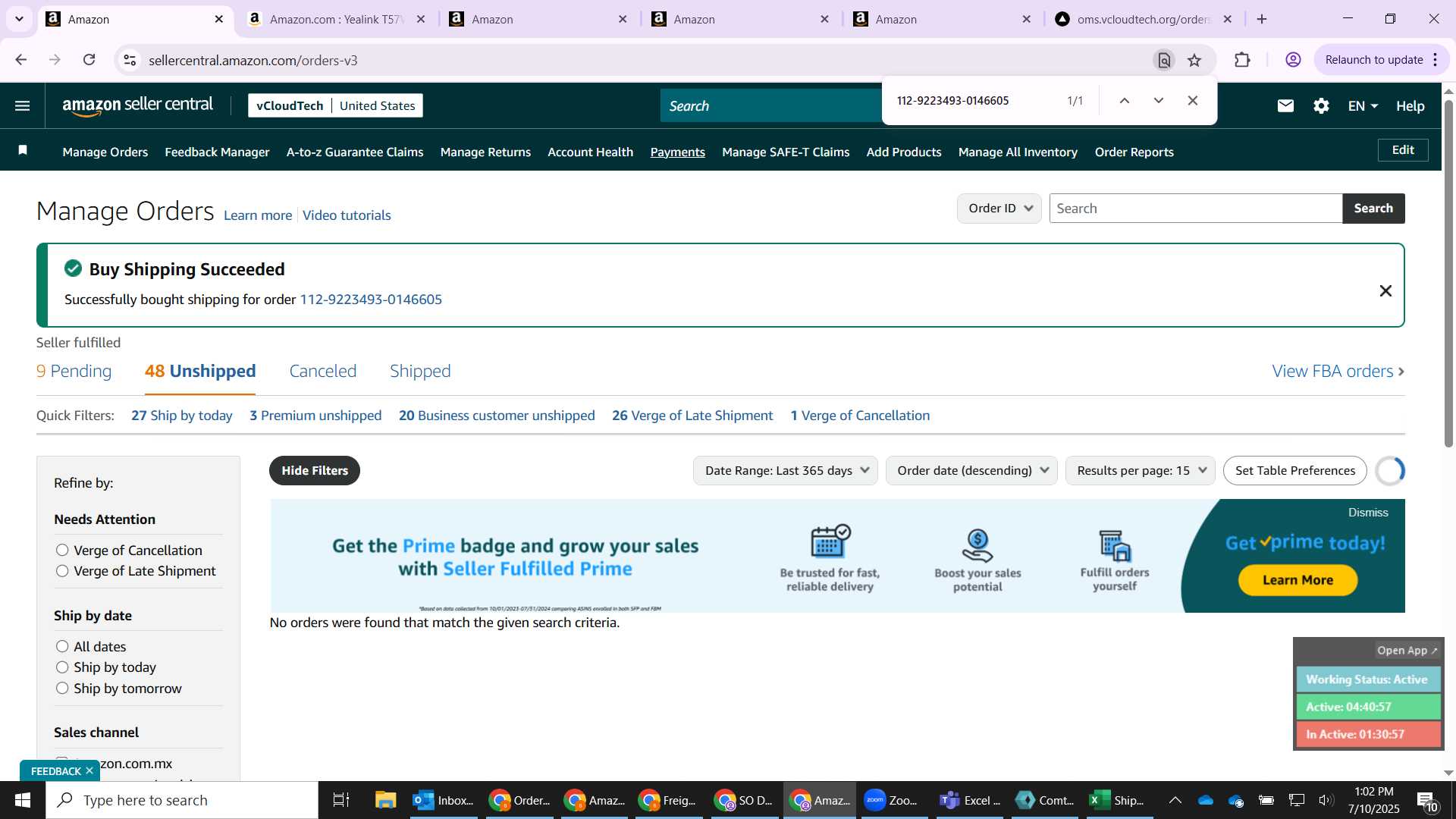Open Task View on the taskbar
The image size is (1456, 819).
click(341, 800)
